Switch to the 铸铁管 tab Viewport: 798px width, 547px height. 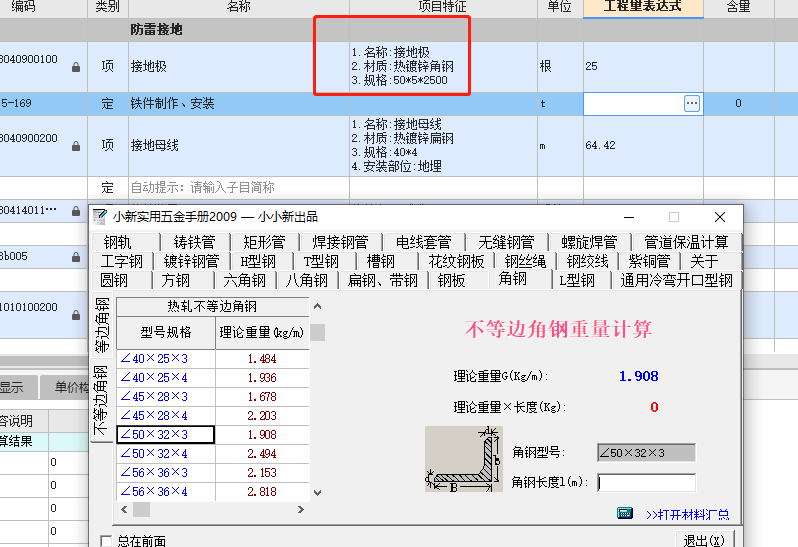(194, 242)
